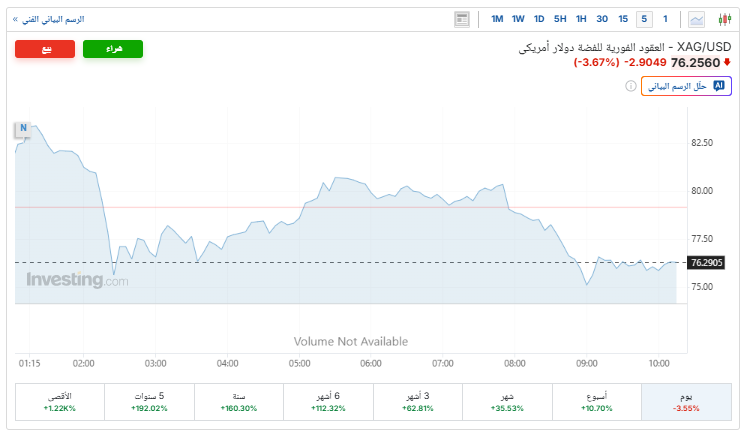Select the 1-minute interval

click(665, 19)
